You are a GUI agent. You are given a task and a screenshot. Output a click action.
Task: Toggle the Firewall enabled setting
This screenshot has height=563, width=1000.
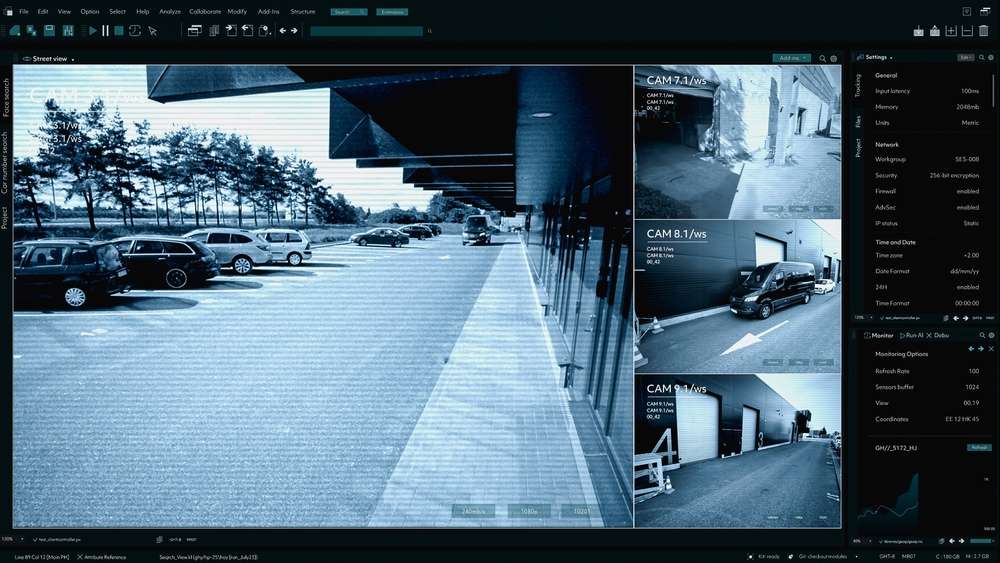click(x=967, y=191)
